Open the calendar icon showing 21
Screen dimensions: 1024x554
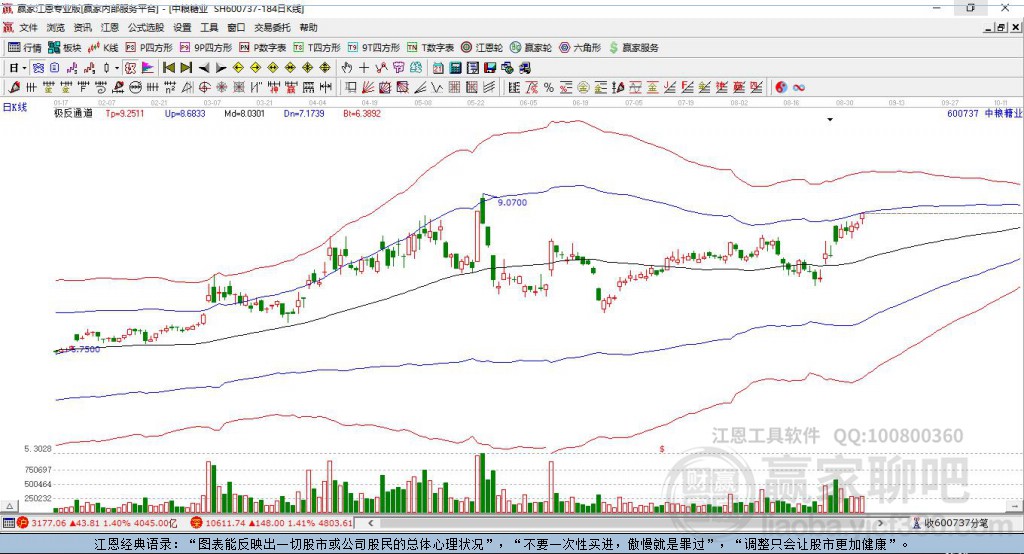click(x=438, y=68)
